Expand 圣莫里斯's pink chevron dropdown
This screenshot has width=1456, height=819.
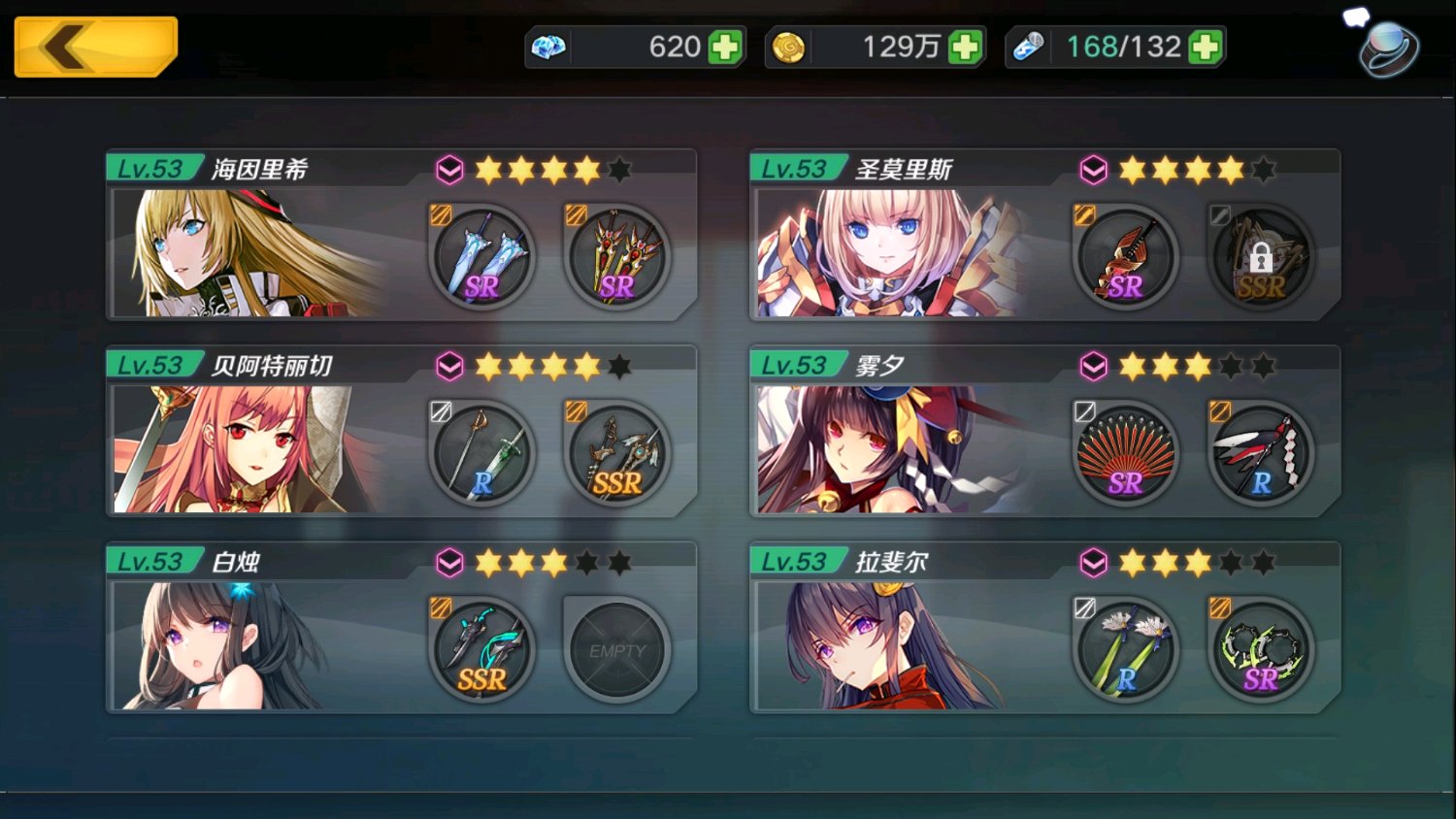click(x=1093, y=171)
